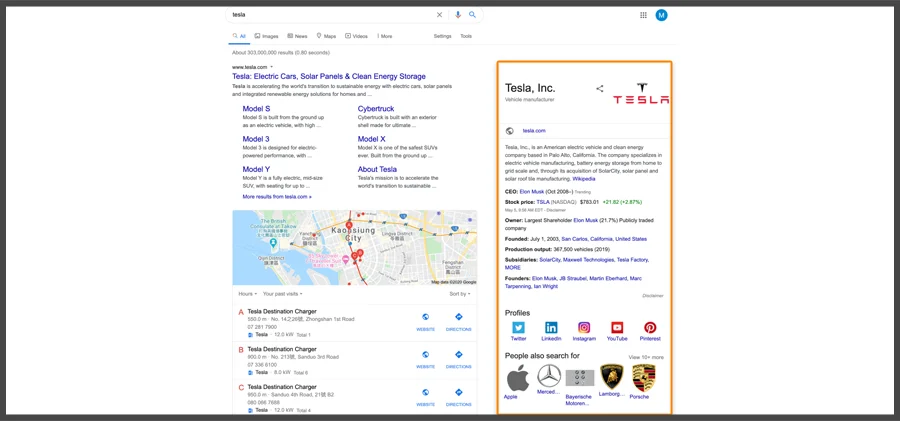The width and height of the screenshot is (900, 421).
Task: Open the Tesla: Electric Cars result title
Action: pos(329,76)
